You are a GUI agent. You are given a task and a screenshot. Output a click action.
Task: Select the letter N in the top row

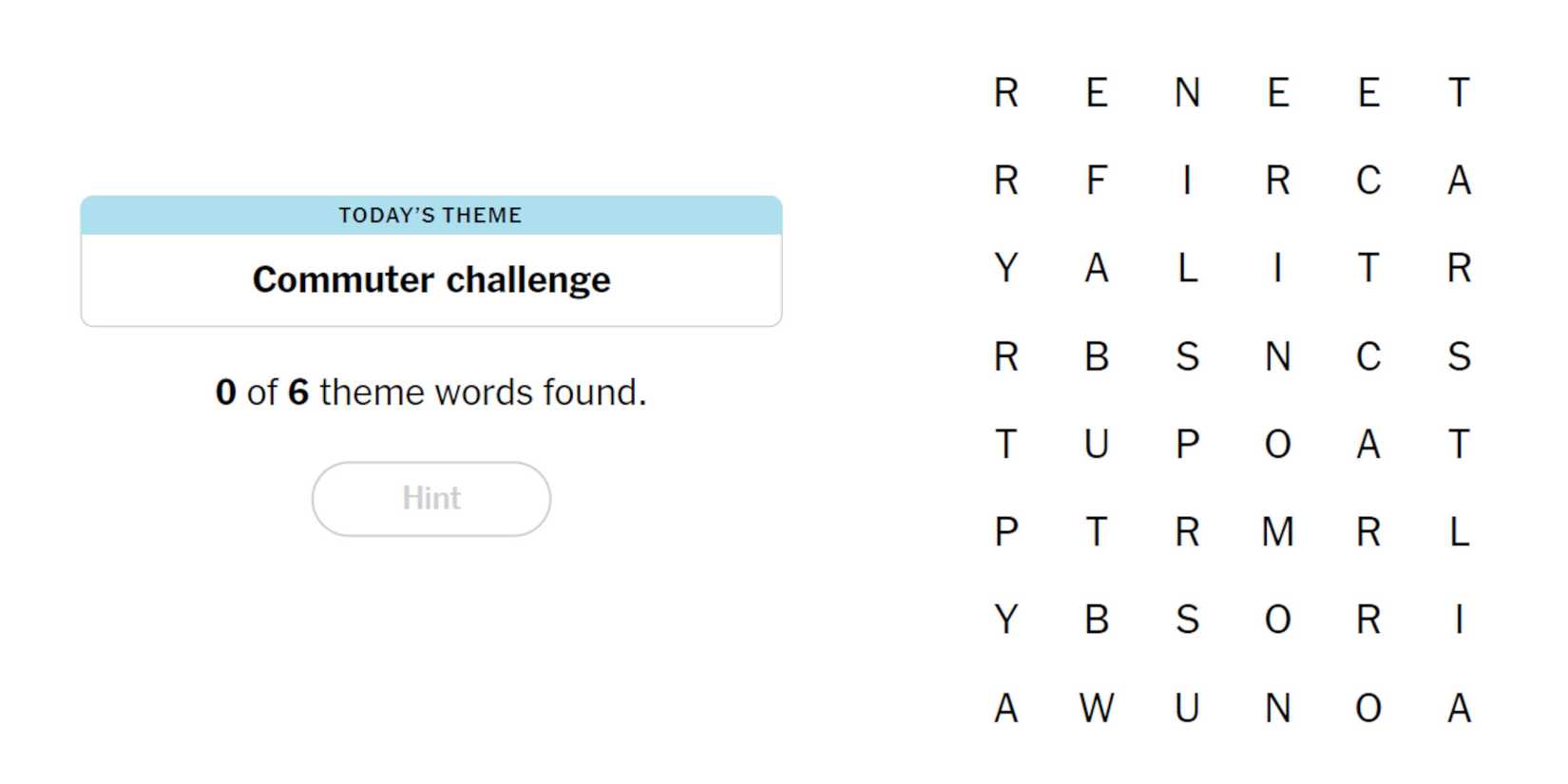pos(1187,93)
